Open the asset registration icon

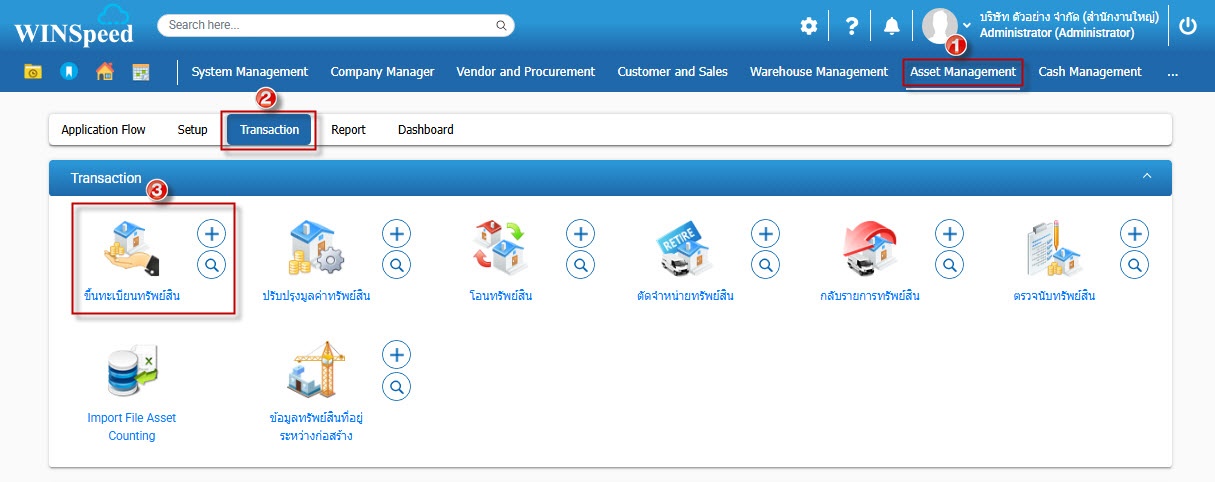(124, 249)
